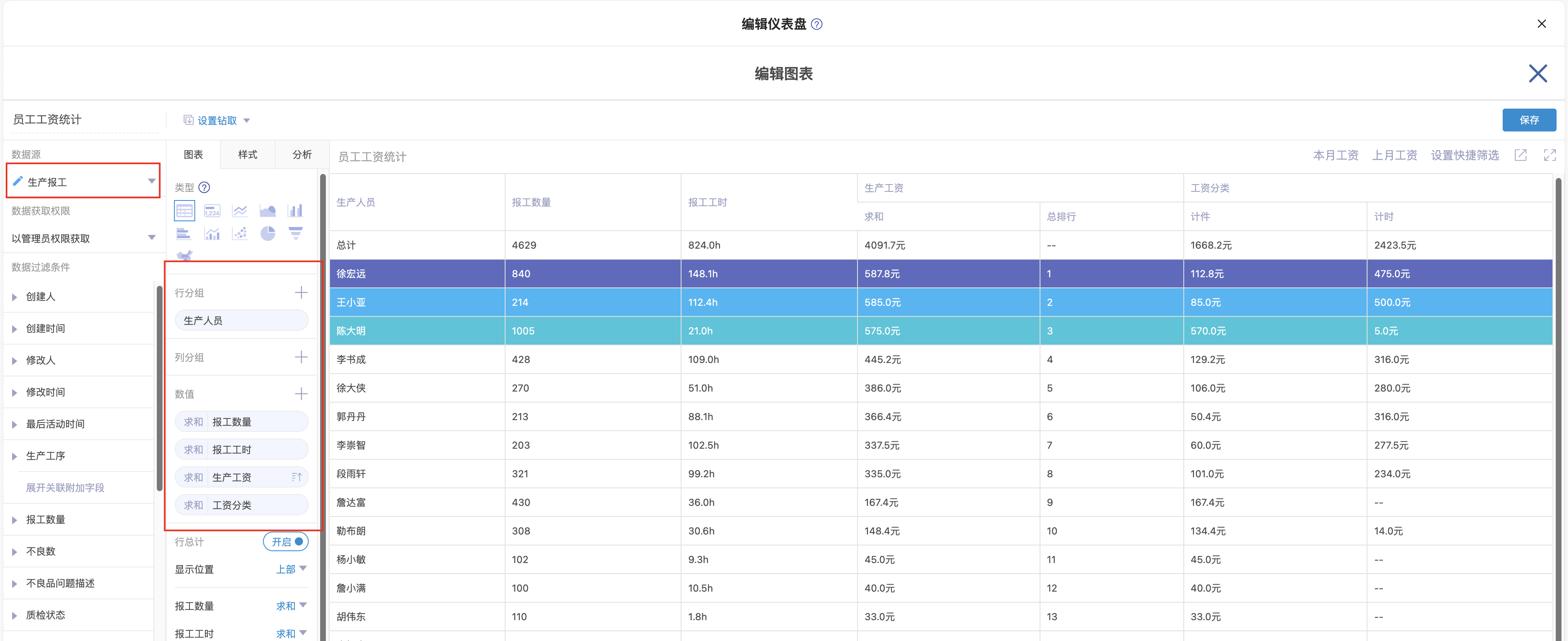The height and width of the screenshot is (641, 1568).
Task: Expand the 质检状态 filter field
Action: click(15, 615)
